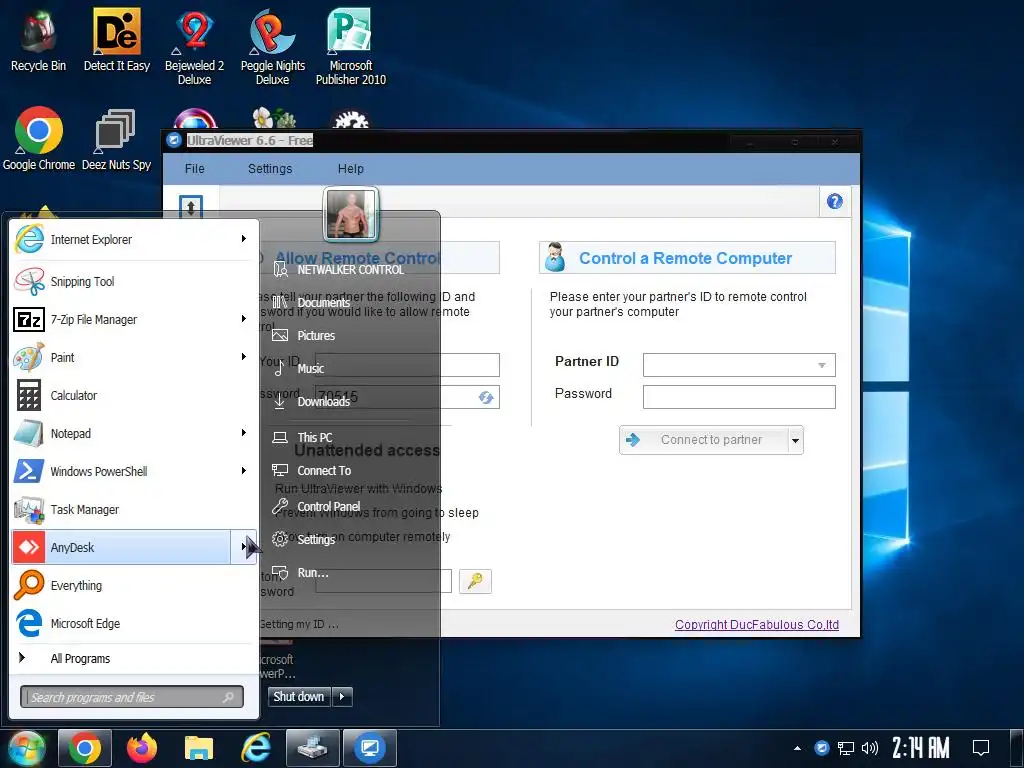Click the volume speaker tray icon
This screenshot has width=1024, height=768.
click(869, 748)
